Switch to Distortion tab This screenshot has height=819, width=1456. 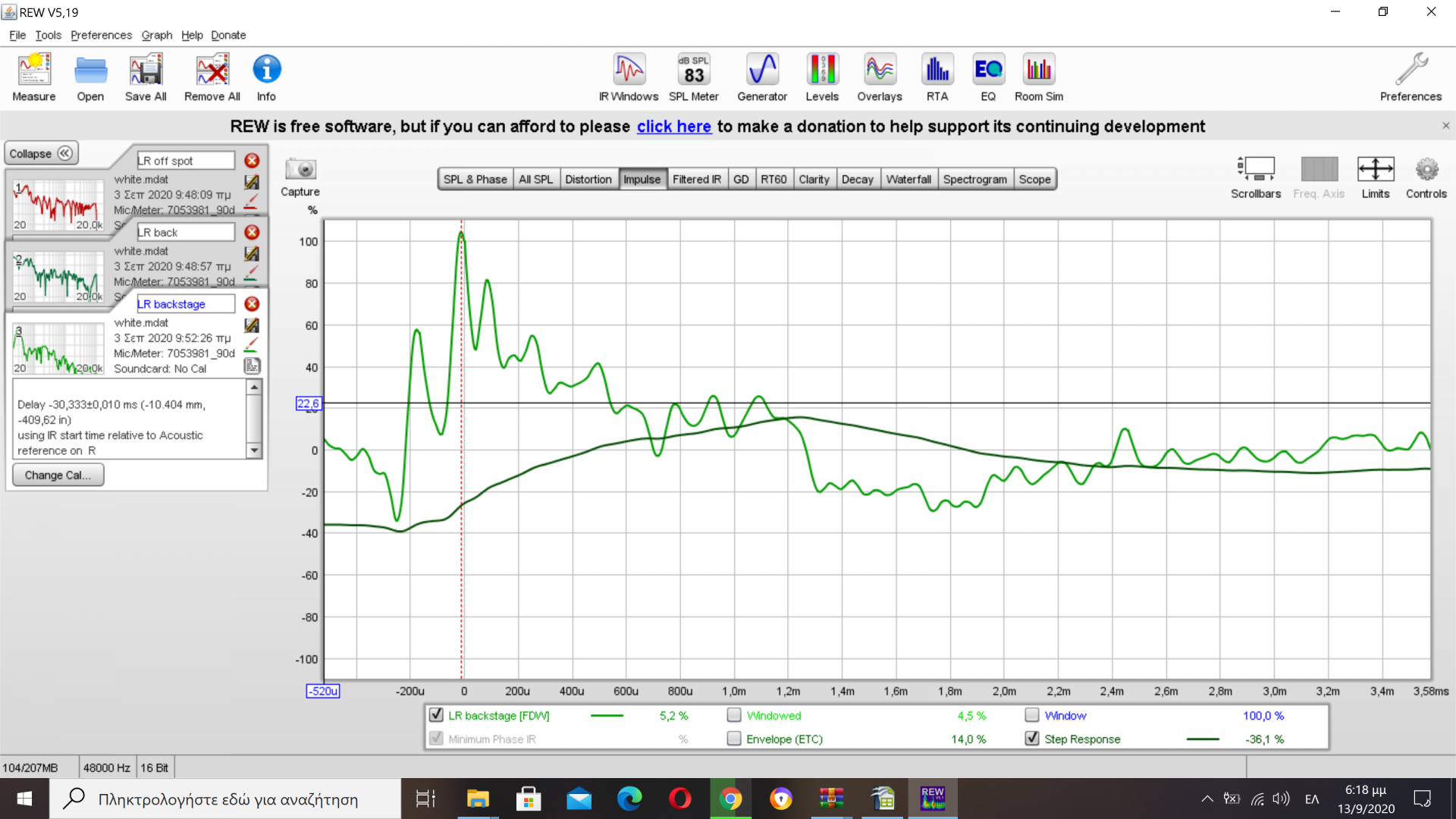pyautogui.click(x=588, y=179)
